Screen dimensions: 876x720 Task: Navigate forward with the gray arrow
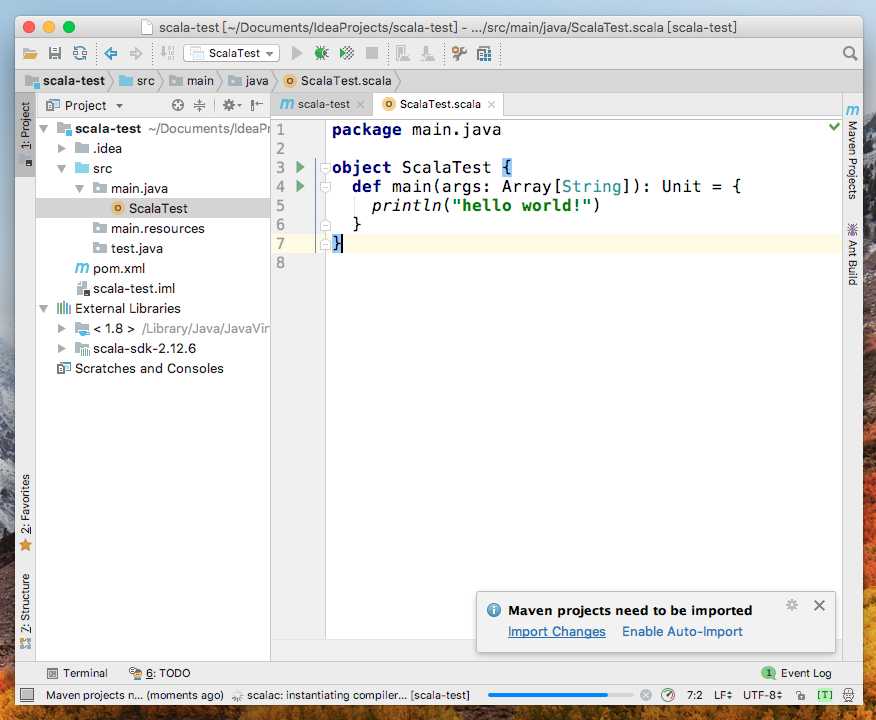point(136,54)
